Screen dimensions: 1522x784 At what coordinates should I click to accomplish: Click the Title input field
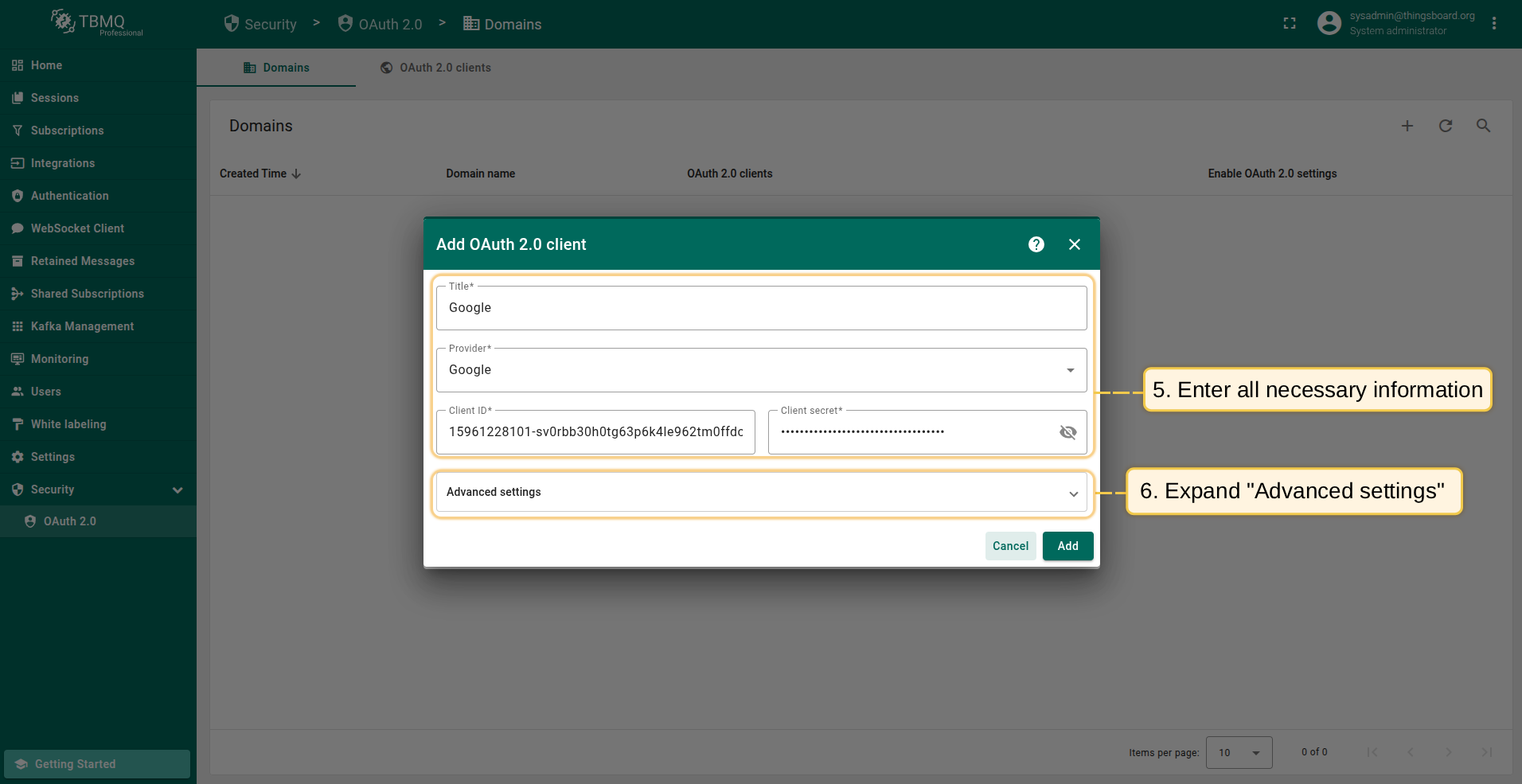[x=760, y=308]
